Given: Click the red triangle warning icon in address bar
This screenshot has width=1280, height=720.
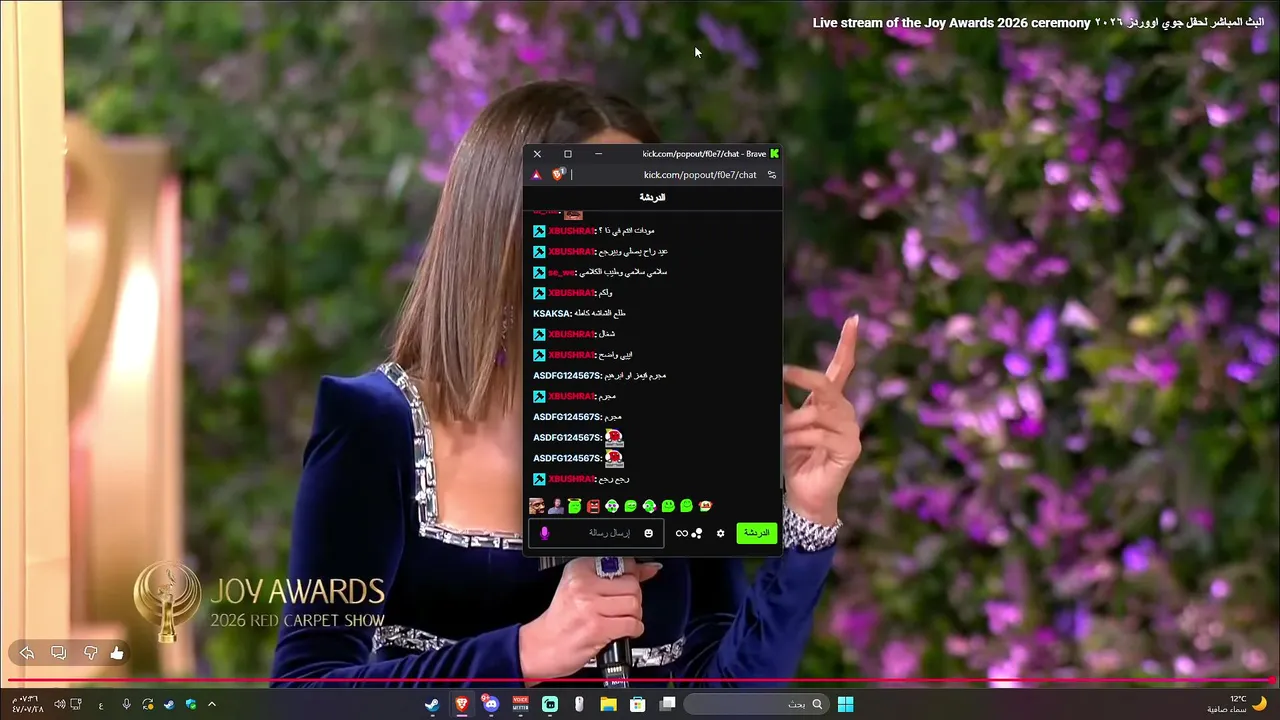Looking at the screenshot, I should point(537,175).
